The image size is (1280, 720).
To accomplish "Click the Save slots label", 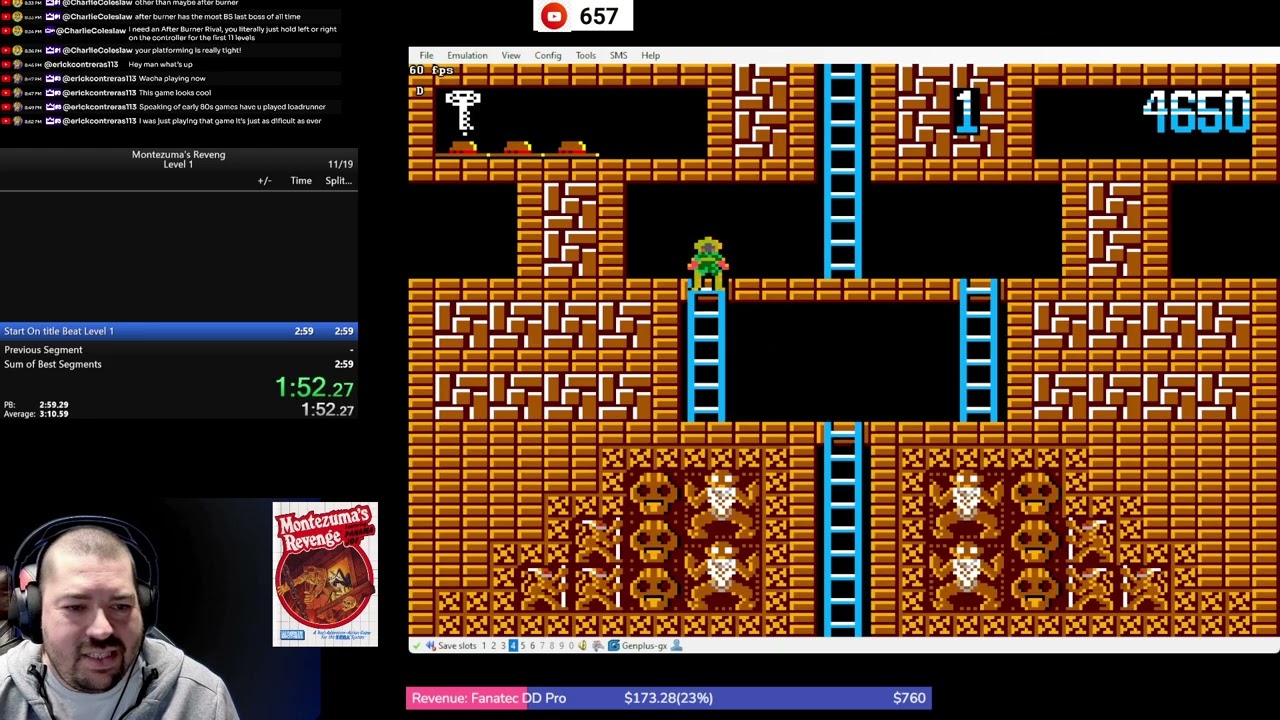I will [x=457, y=646].
